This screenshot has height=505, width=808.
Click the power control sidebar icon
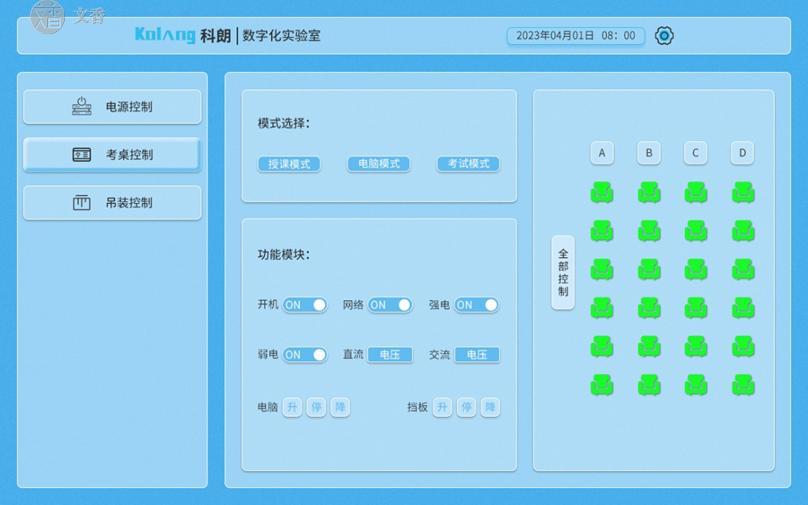(82, 107)
